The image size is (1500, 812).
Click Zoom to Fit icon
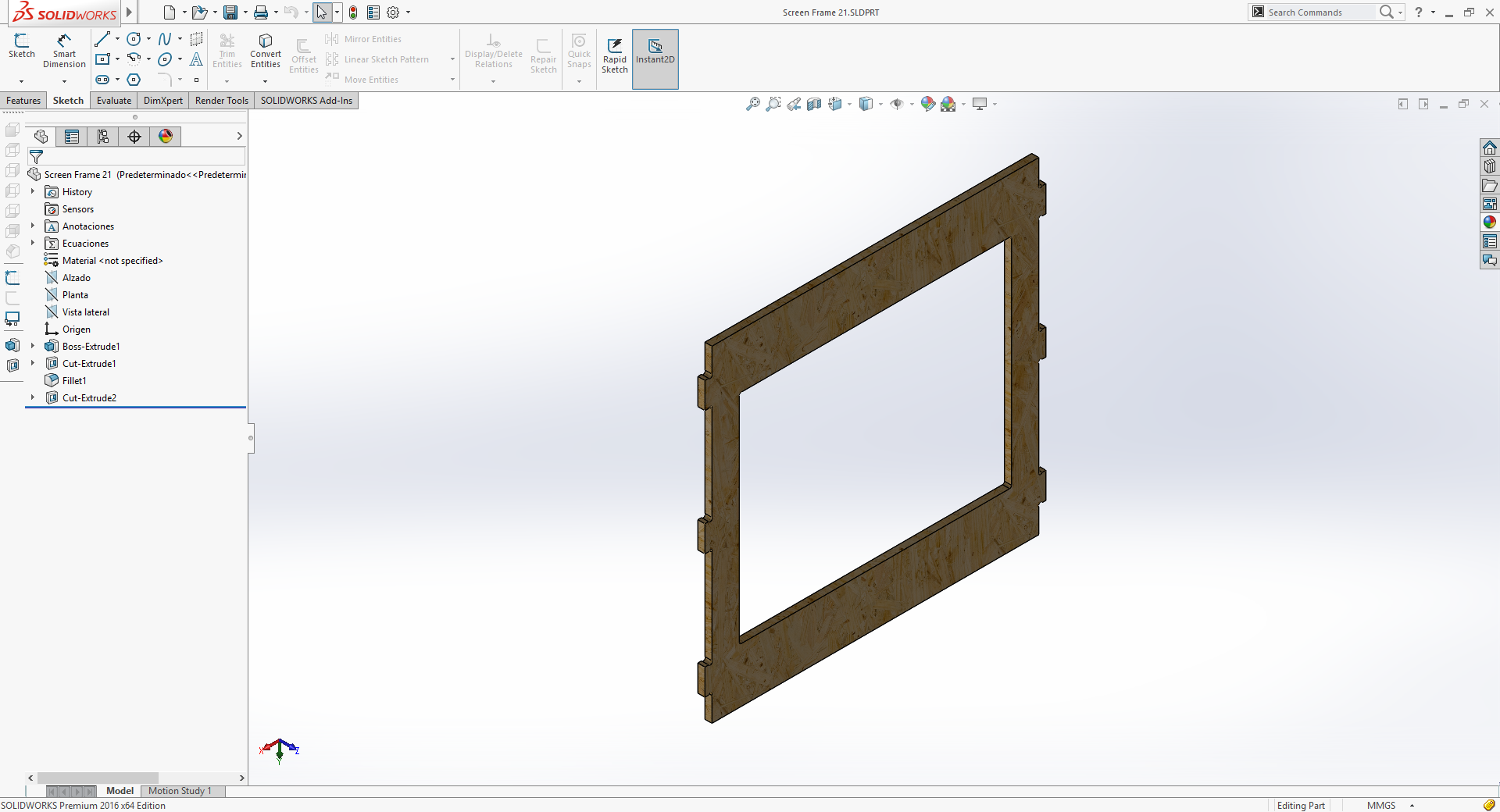[753, 104]
